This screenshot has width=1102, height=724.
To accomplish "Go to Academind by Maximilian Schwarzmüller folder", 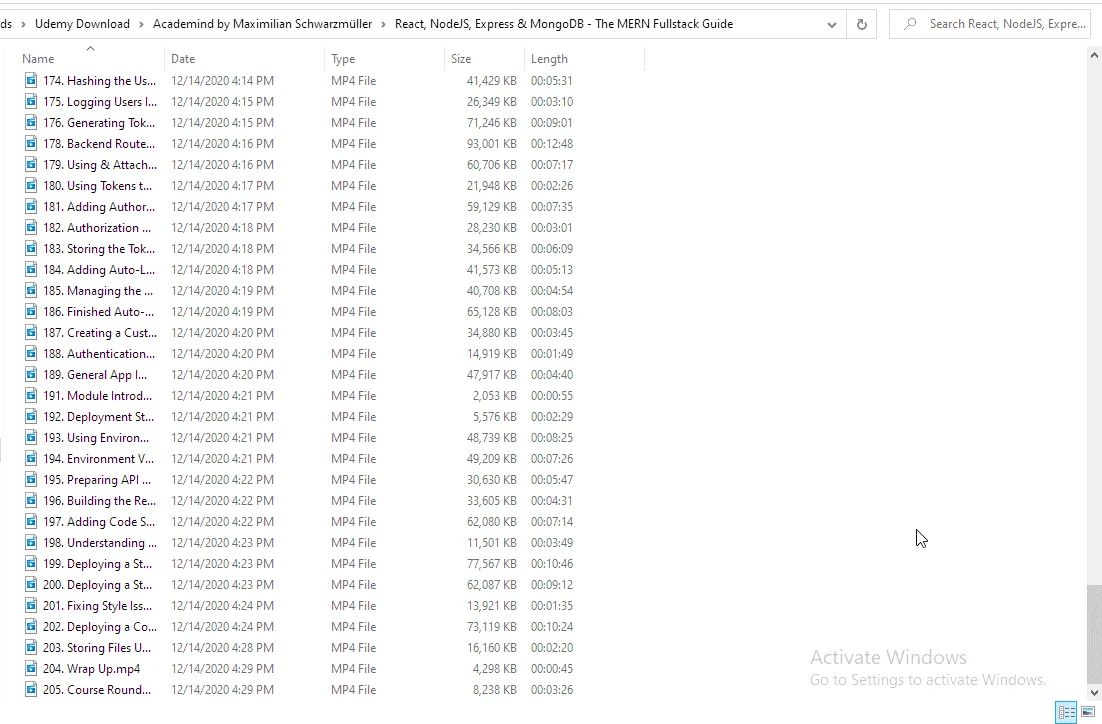I will coord(262,24).
